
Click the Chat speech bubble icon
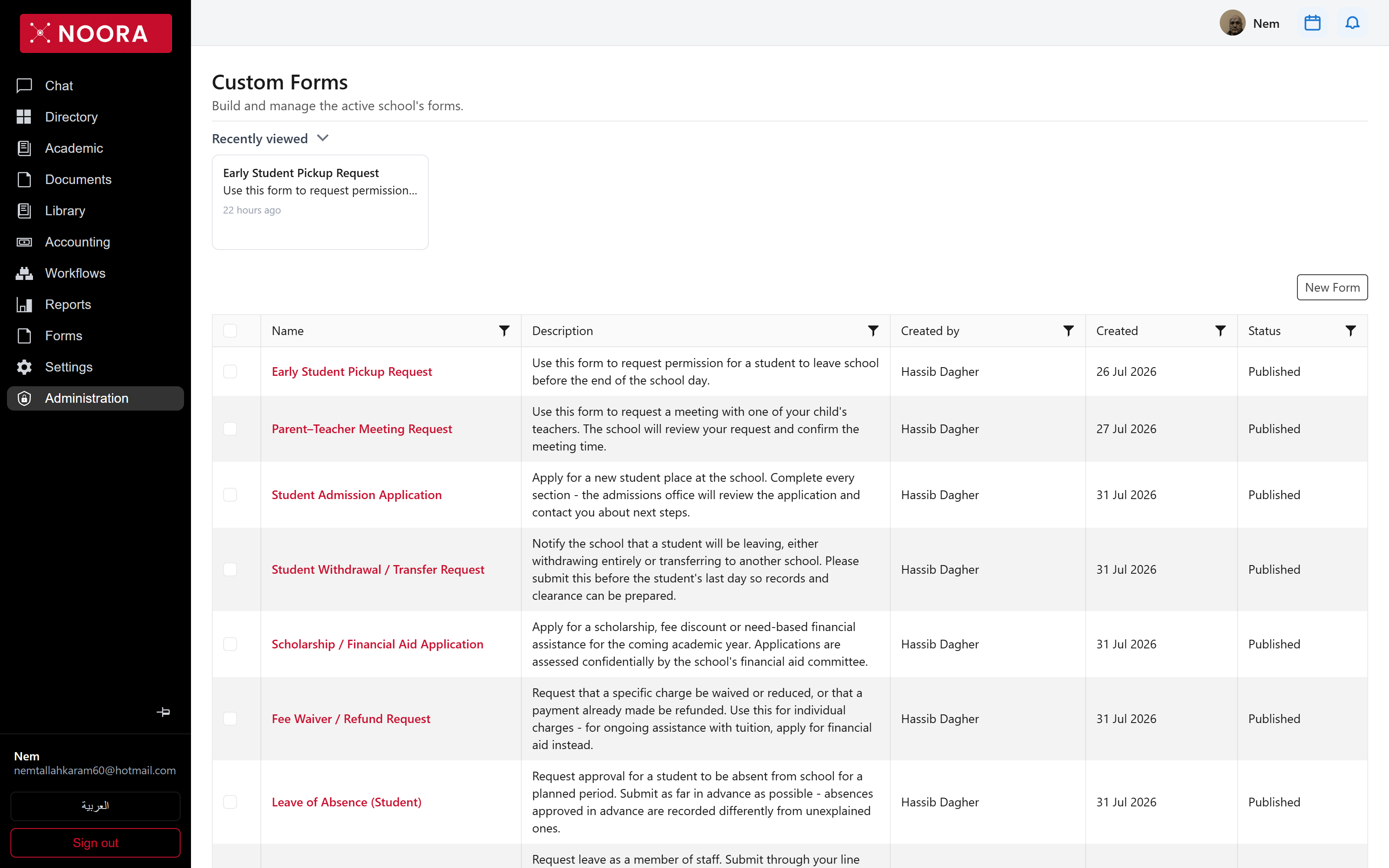[24, 85]
